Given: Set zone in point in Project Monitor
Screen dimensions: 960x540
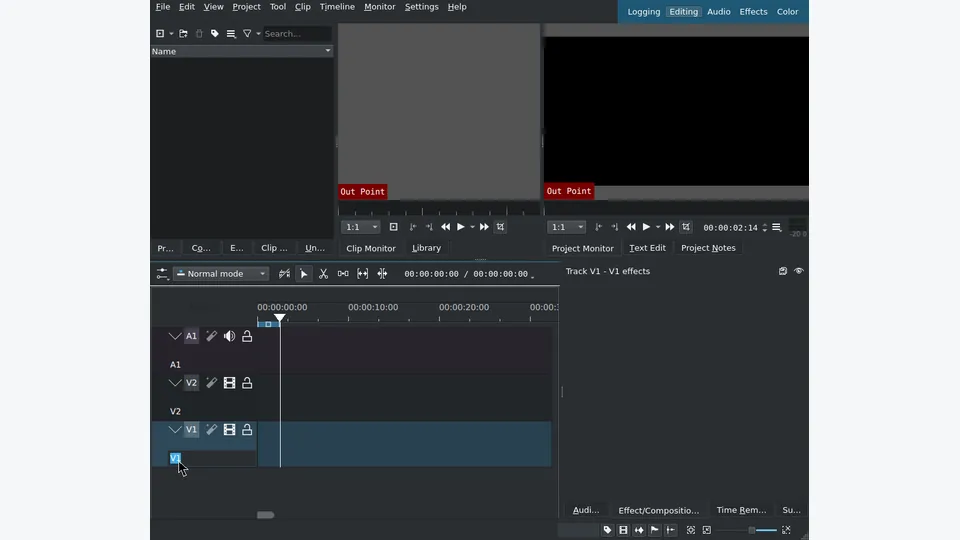Looking at the screenshot, I should (x=598, y=227).
